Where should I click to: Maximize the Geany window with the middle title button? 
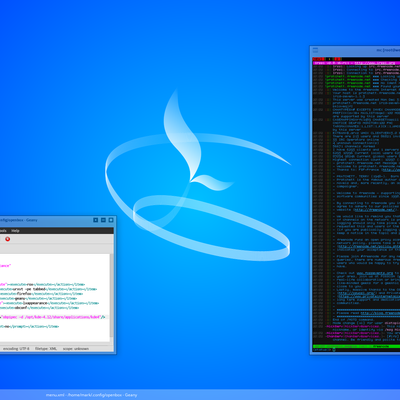103,220
